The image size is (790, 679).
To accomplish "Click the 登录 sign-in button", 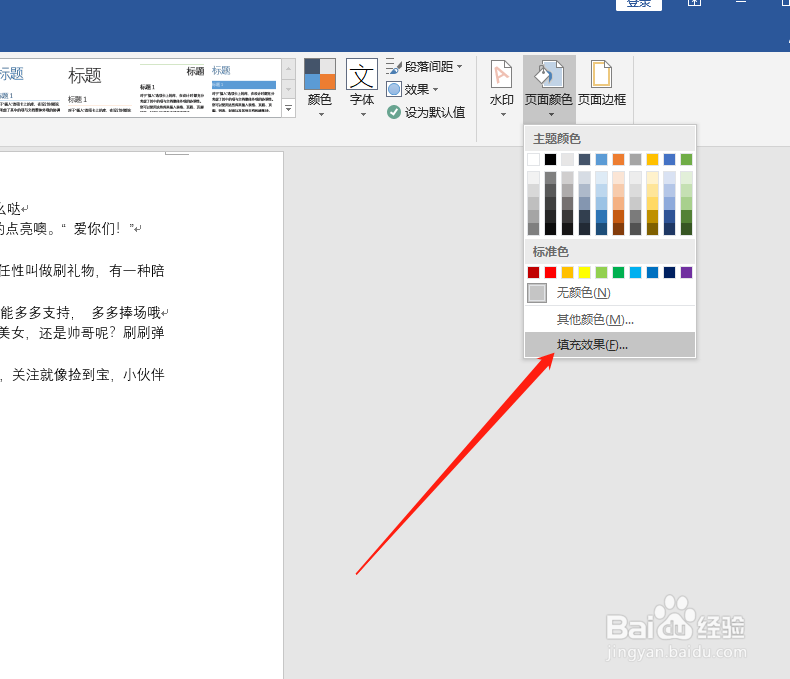I will 638,4.
